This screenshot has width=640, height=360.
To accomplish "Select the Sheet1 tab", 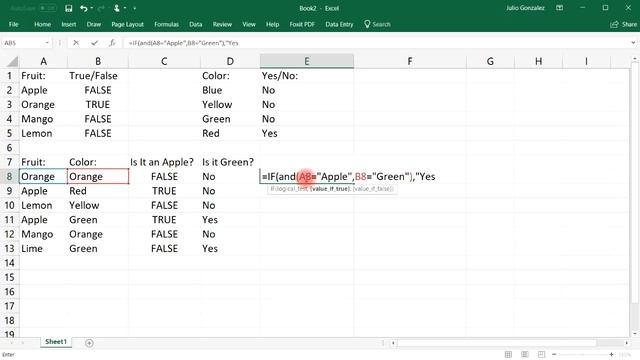I will [x=56, y=342].
